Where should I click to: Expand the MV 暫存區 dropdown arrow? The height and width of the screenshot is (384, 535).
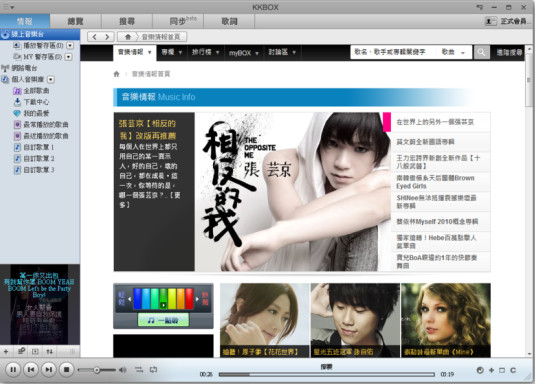coord(69,57)
